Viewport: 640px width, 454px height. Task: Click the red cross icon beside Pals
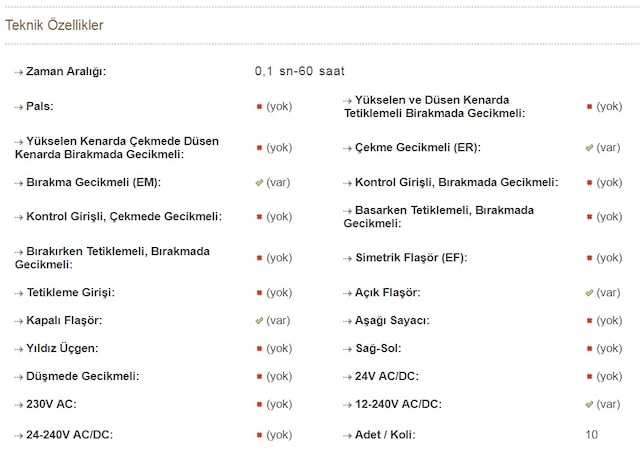259,106
